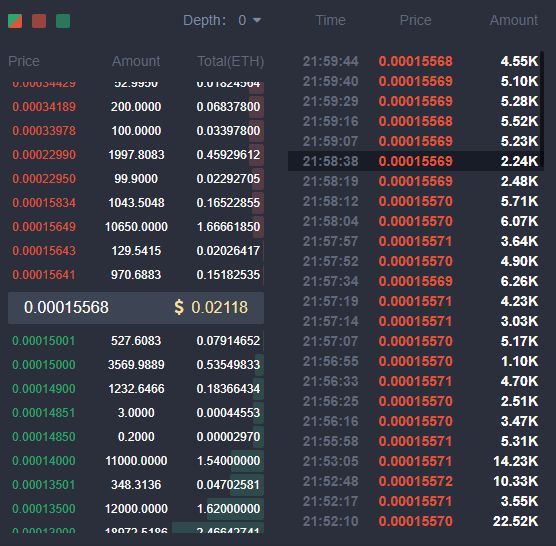Select sell order at price 0.00015834
This screenshot has width=556, height=546.
[136, 203]
